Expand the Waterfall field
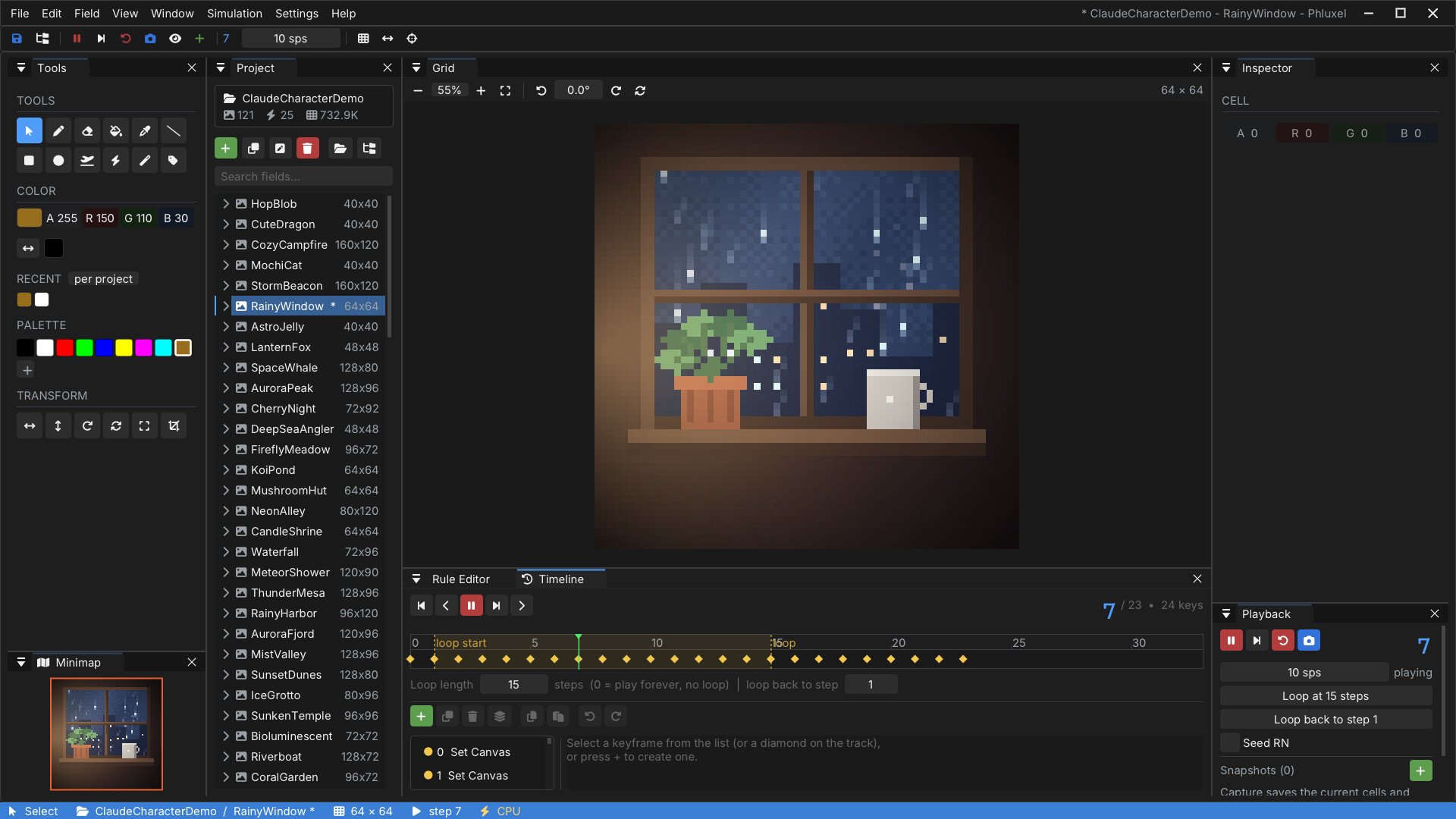This screenshot has height=819, width=1456. tap(226, 552)
